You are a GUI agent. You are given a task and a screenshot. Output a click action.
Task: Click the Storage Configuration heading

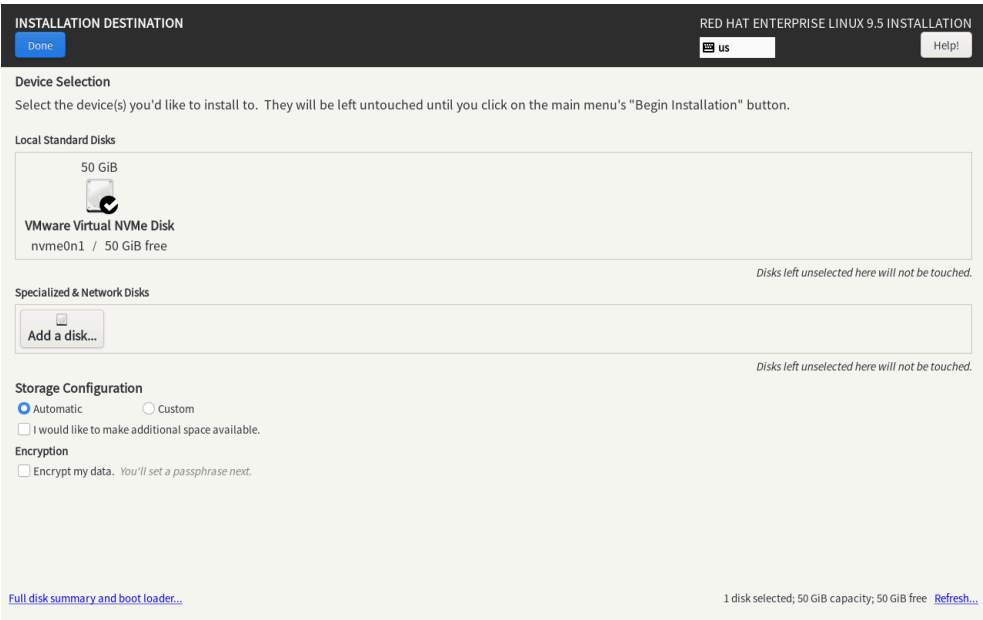[x=78, y=388]
